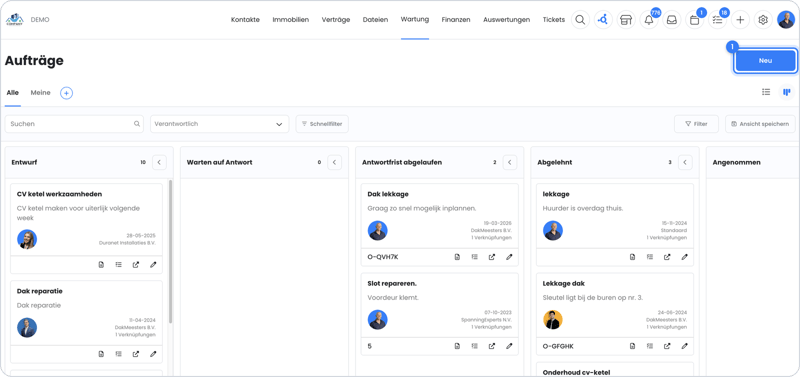Screen dimensions: 800x377
Task: Open notifications bell with 776 badge
Action: coord(649,20)
